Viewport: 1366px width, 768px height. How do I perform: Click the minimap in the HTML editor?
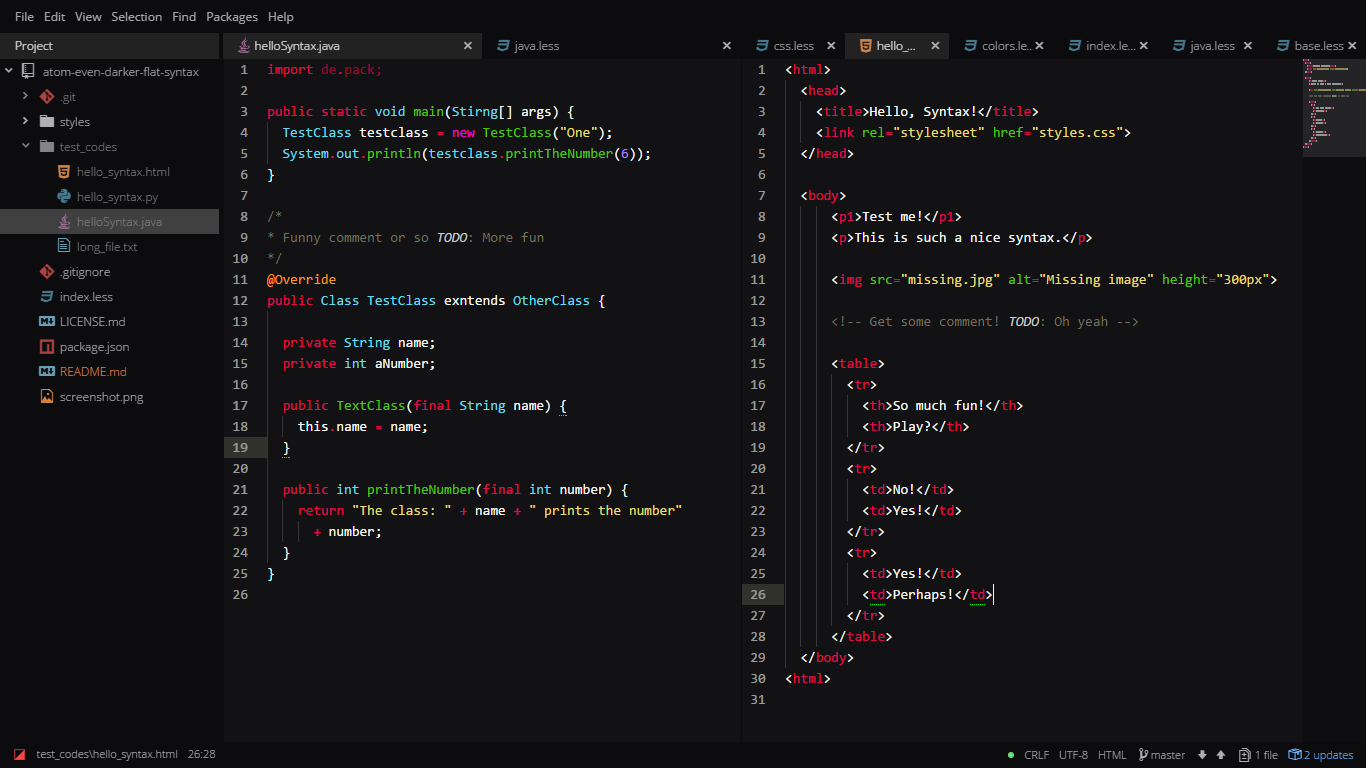(1334, 107)
